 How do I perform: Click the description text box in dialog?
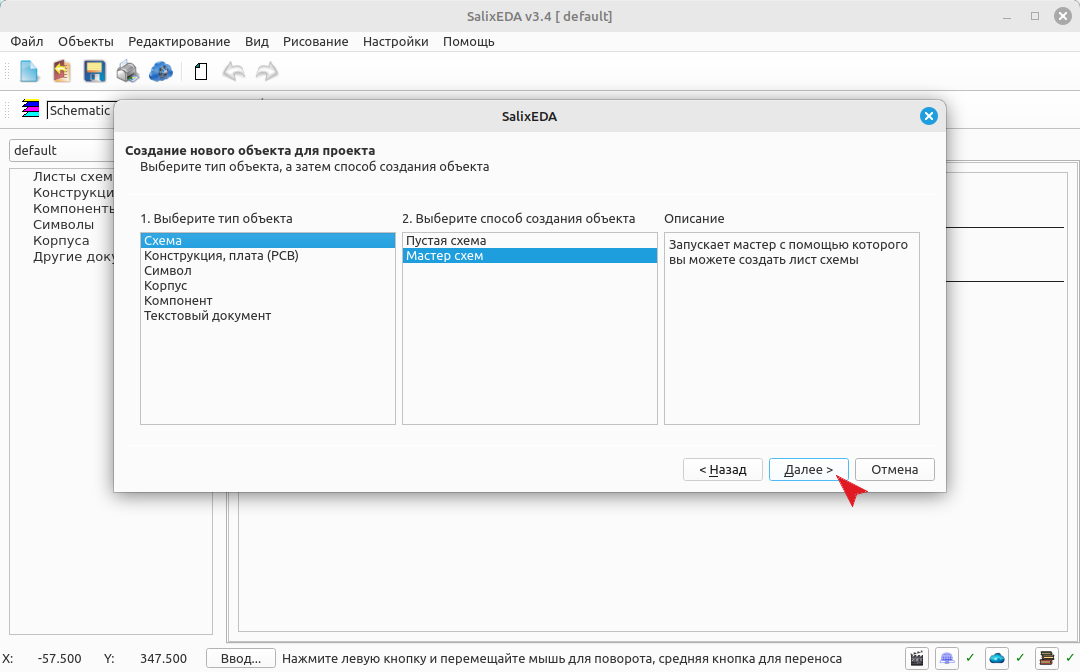coord(791,328)
